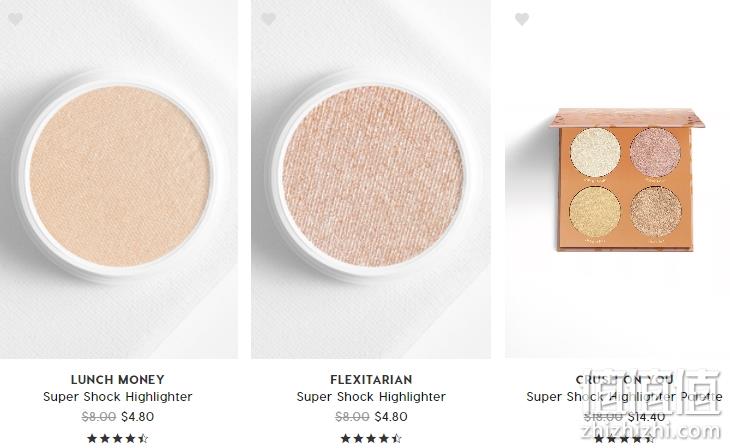Click the $14.40 sale price of the palette
The height and width of the screenshot is (448, 730).
647,417
